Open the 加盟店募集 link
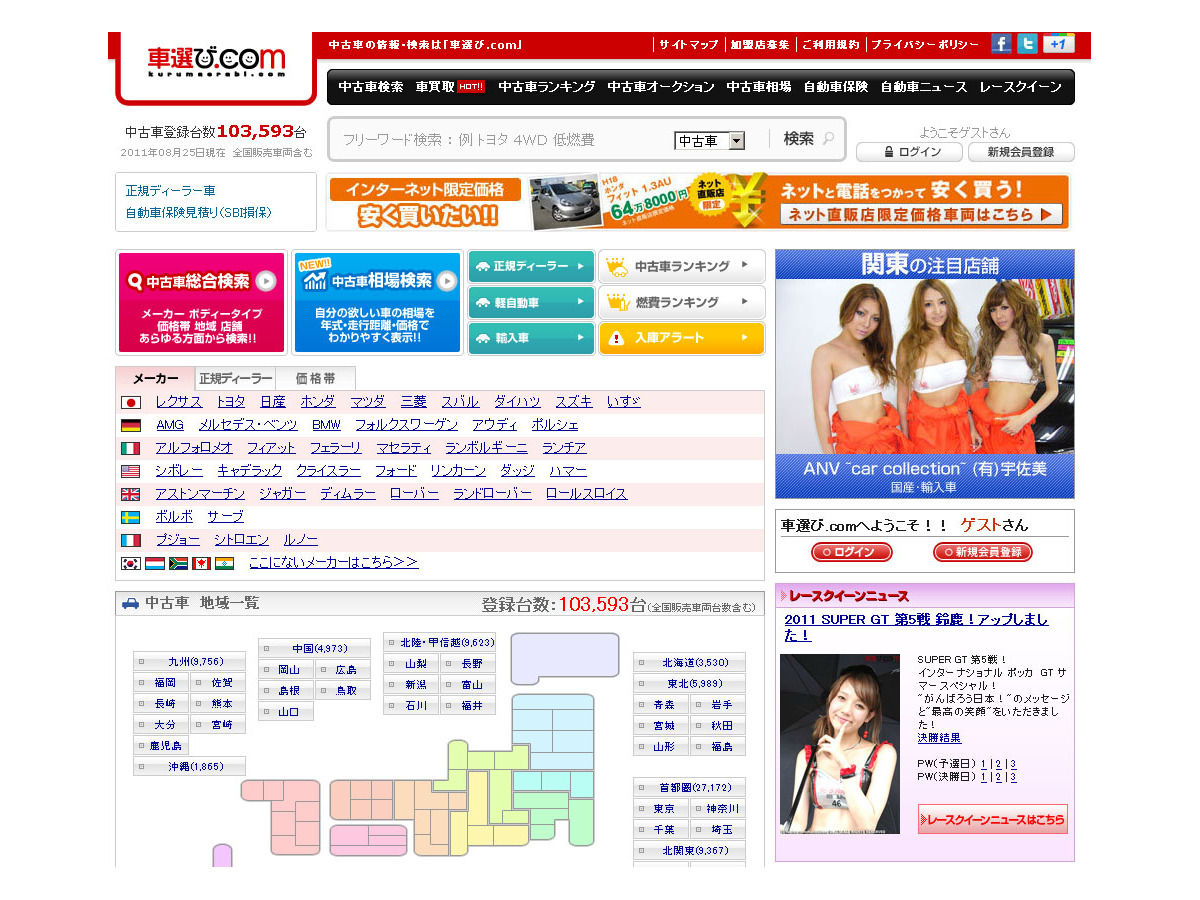Viewport: 1200px width, 900px height. pos(760,45)
